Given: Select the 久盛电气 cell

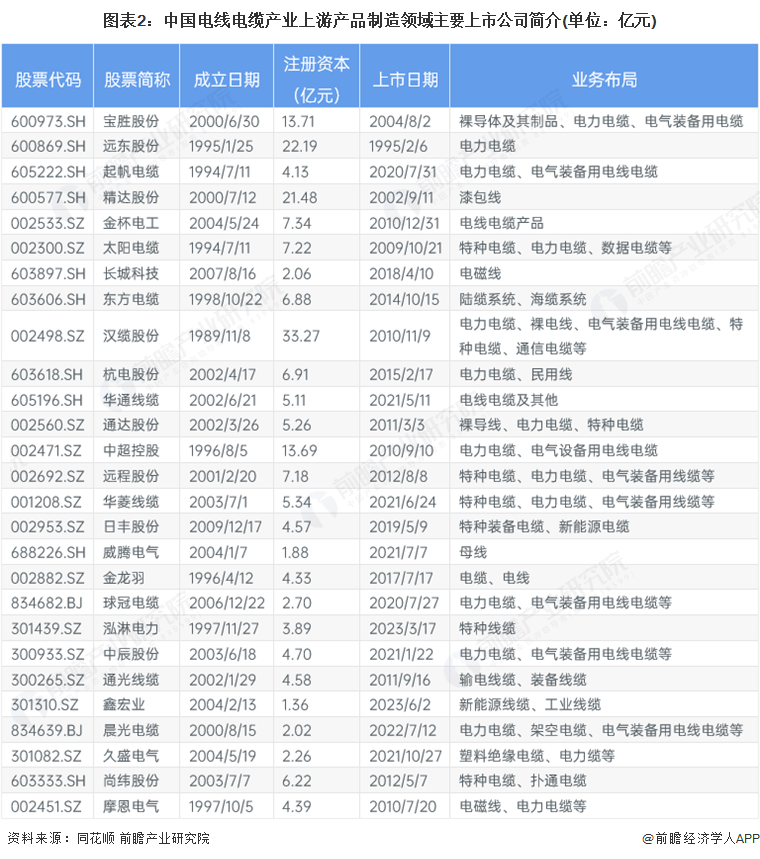Looking at the screenshot, I should click(x=131, y=756).
